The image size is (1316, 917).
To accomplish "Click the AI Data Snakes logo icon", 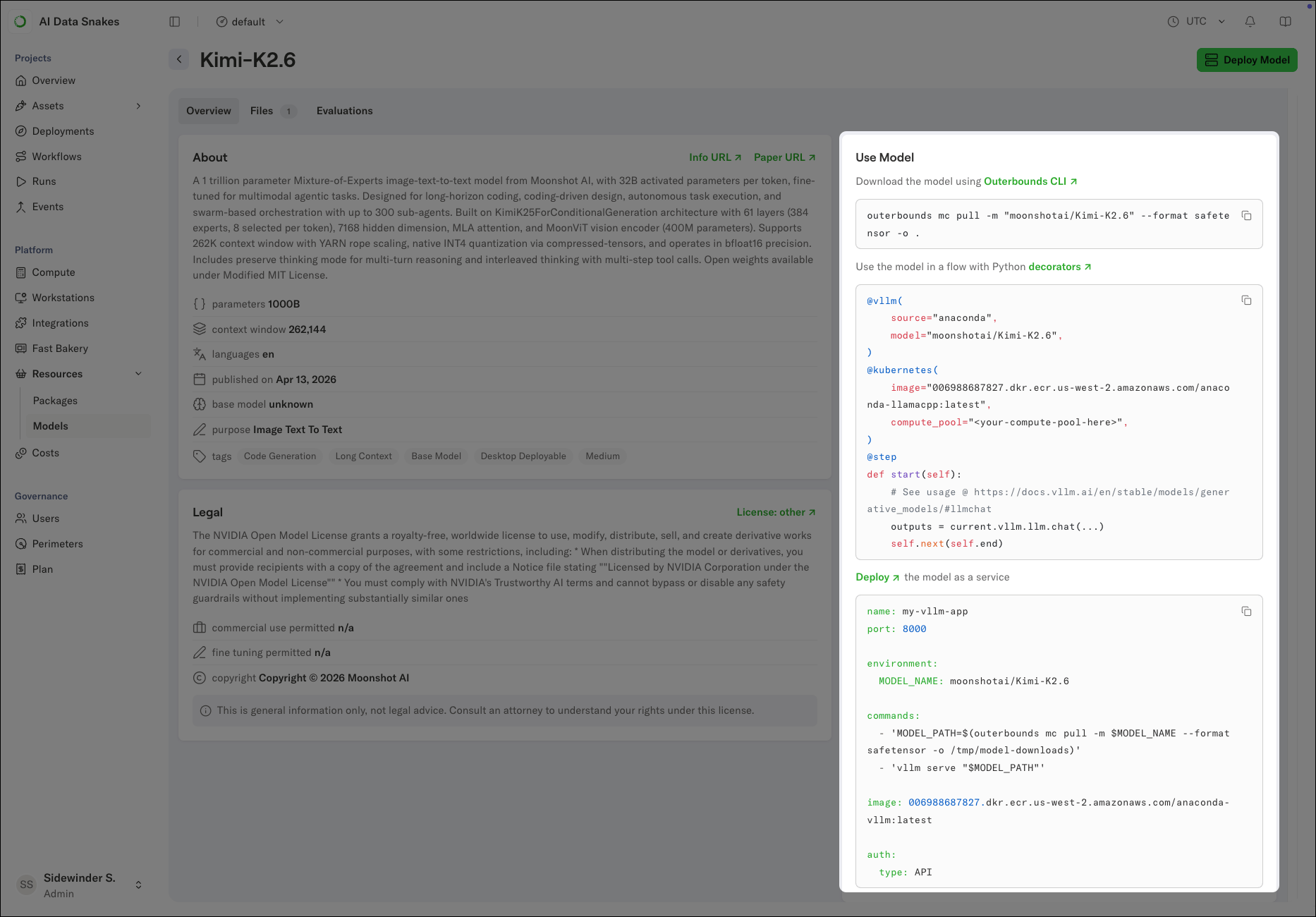I will (x=20, y=22).
